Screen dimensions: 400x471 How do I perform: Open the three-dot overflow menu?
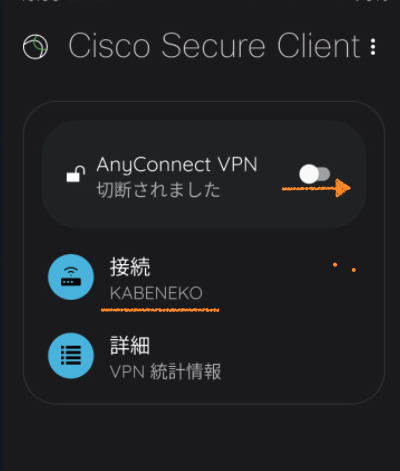pyautogui.click(x=373, y=47)
